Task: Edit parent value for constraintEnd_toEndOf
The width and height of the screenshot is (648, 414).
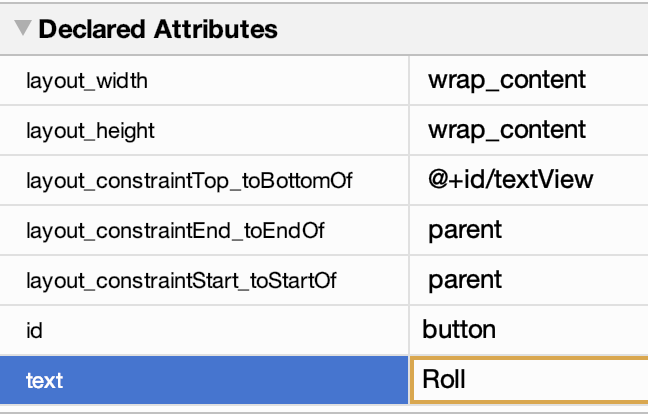Action: coord(465,231)
